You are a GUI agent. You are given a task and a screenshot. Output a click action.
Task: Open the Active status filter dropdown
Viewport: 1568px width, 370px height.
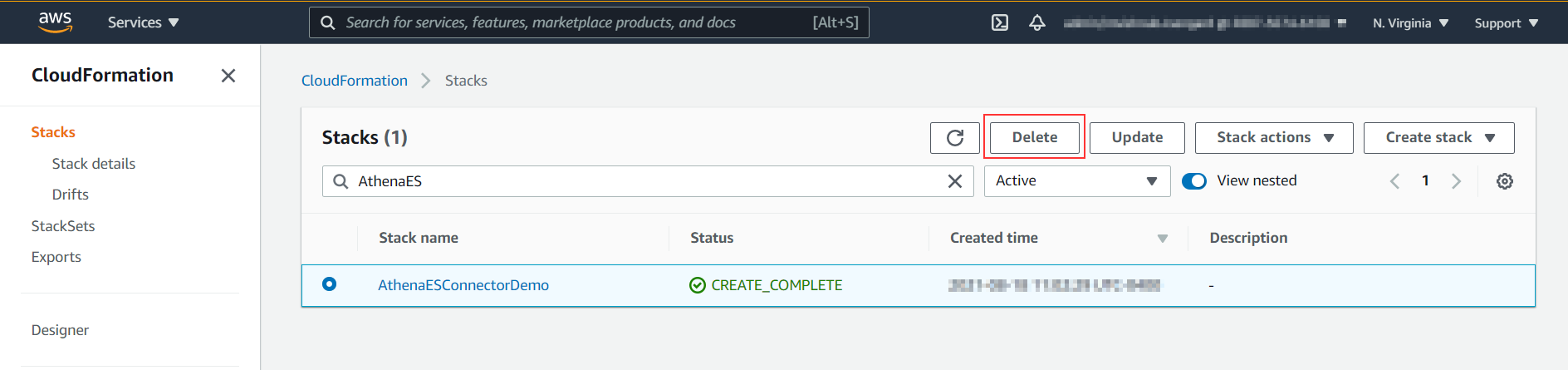1077,181
